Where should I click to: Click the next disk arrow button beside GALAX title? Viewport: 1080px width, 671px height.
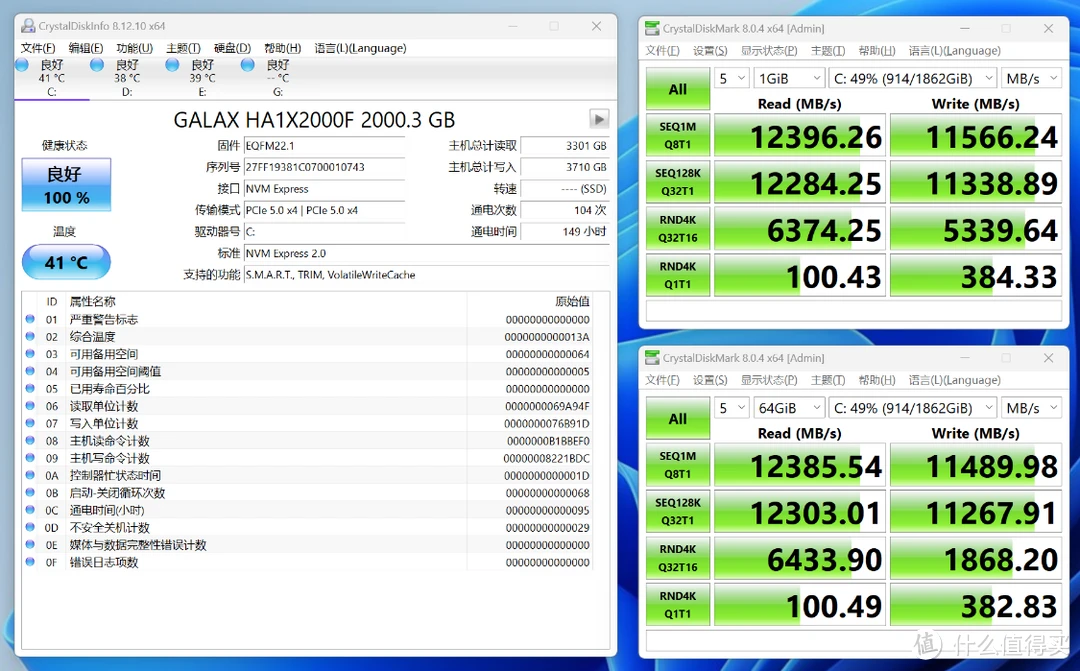click(599, 119)
